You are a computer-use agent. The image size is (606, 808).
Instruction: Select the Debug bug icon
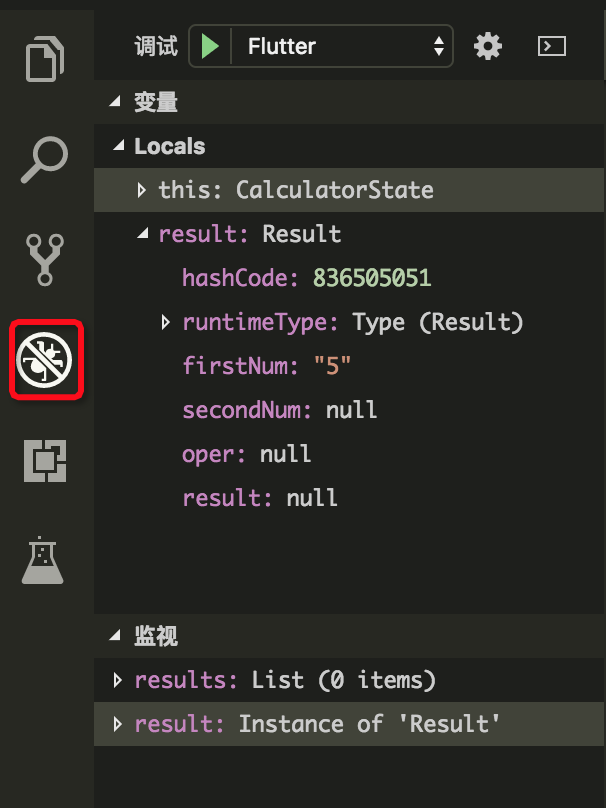click(45, 360)
